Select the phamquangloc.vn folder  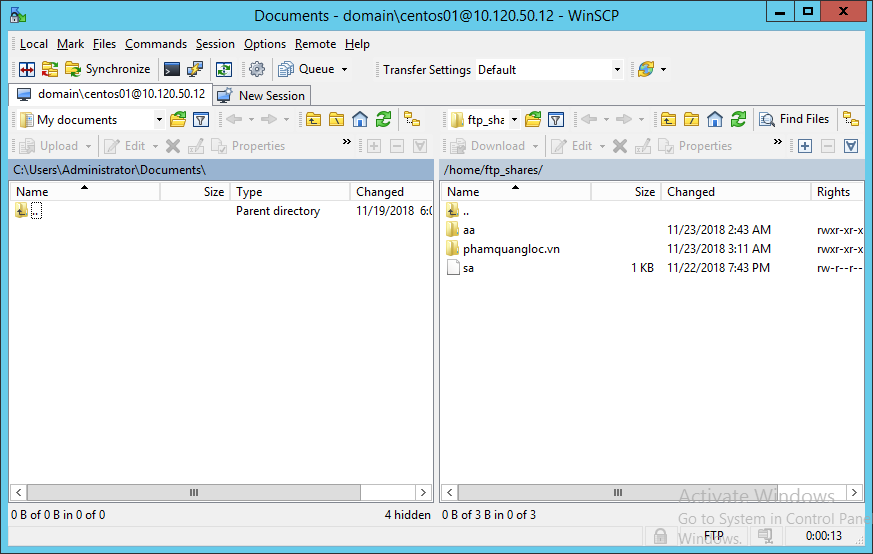coord(511,249)
